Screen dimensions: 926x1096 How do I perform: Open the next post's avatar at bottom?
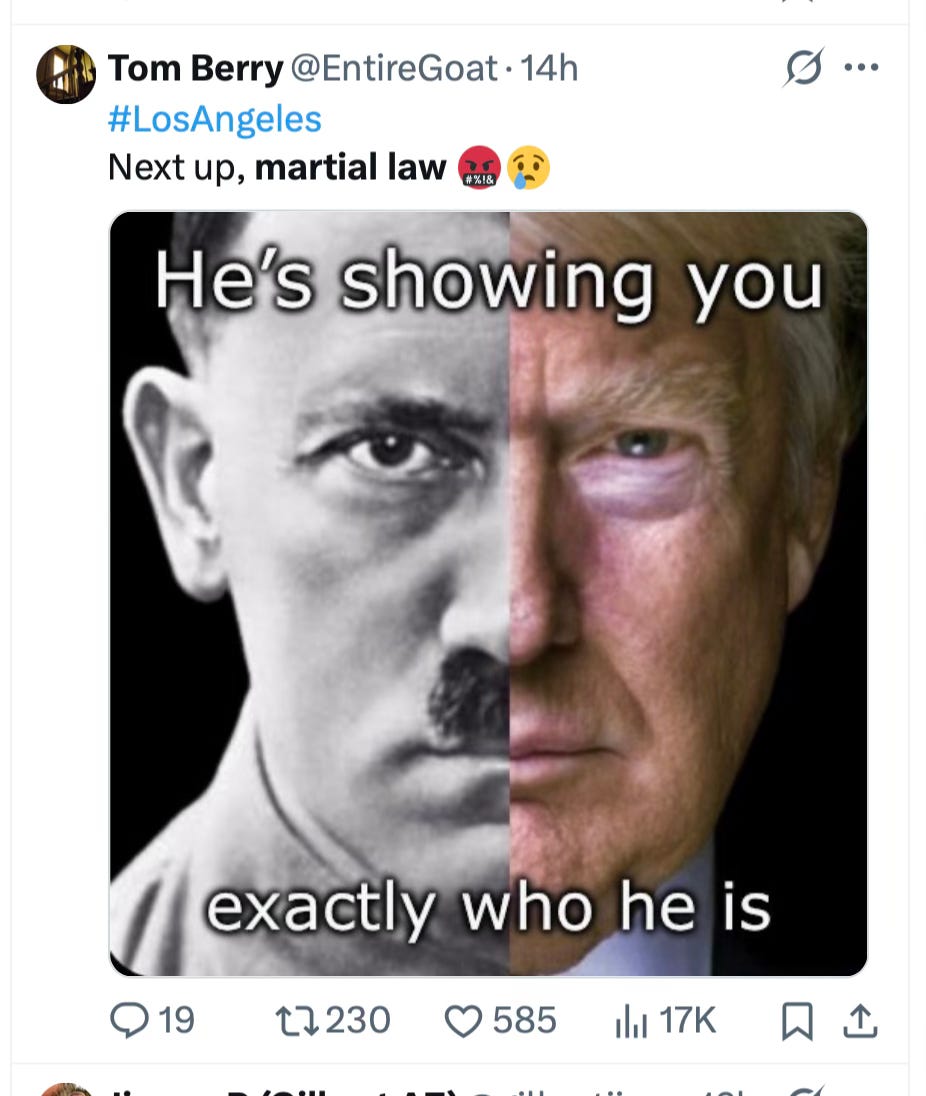pos(66,1089)
